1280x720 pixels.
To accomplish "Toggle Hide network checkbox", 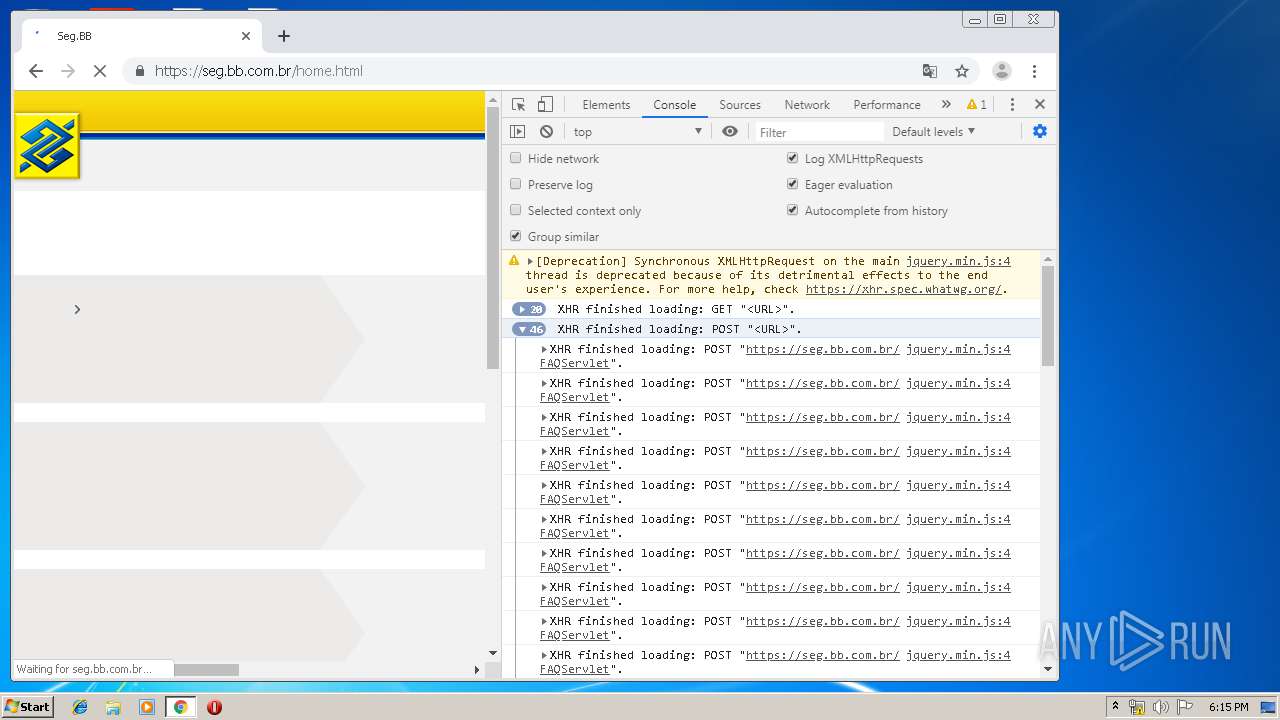I will pos(516,158).
